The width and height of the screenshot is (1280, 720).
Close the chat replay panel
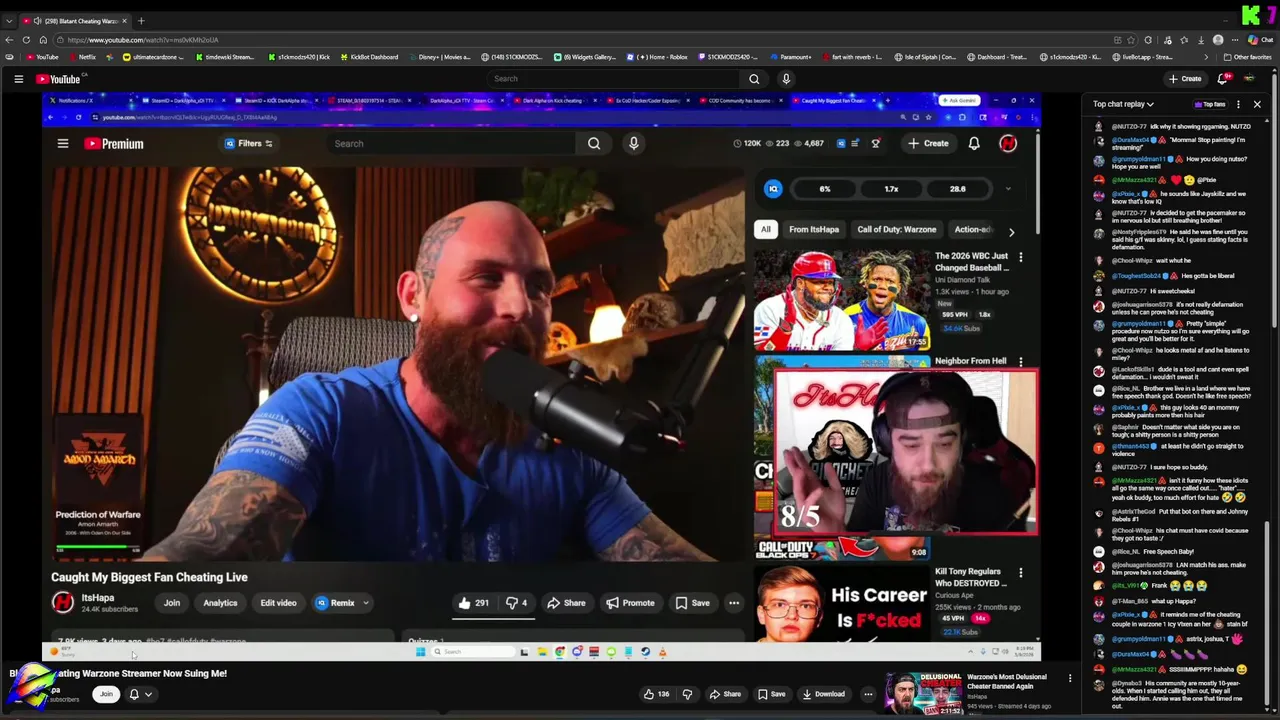click(1257, 104)
